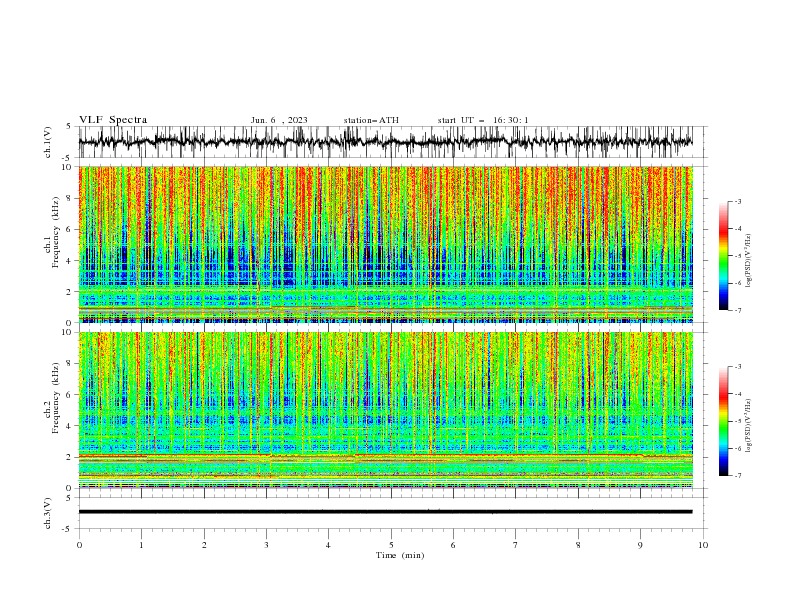Screen dimensions: 792x612
Task: Click the 'ch.3(V)' axis label
Action: click(x=48, y=513)
